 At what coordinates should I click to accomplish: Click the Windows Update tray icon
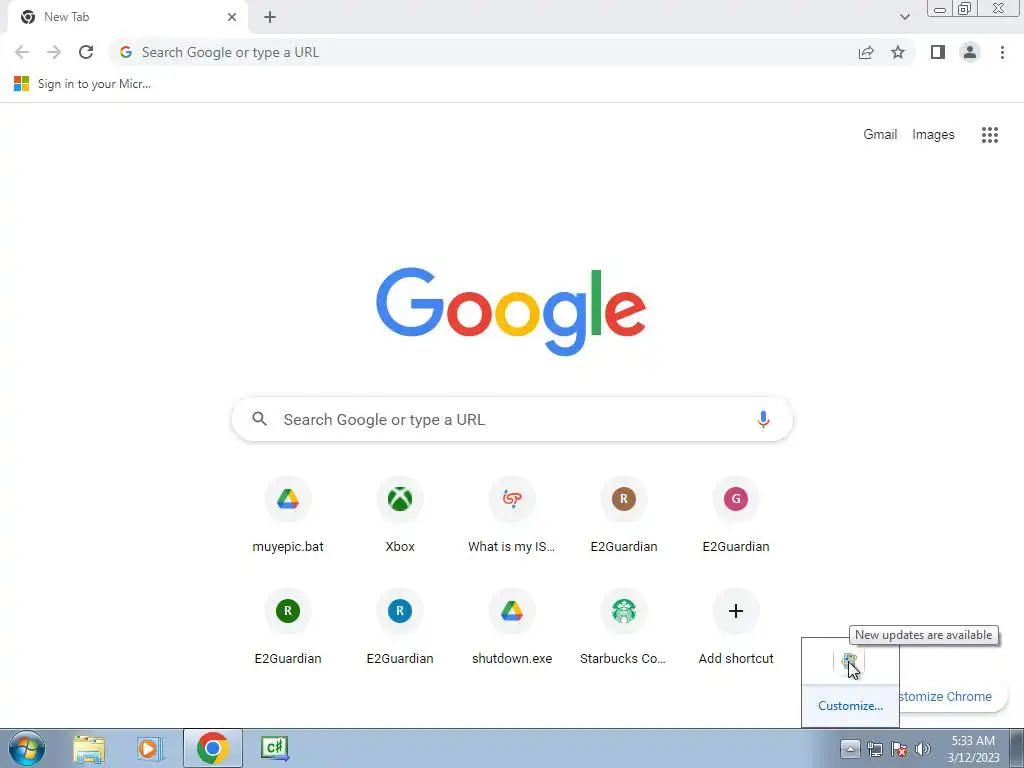pyautogui.click(x=849, y=662)
